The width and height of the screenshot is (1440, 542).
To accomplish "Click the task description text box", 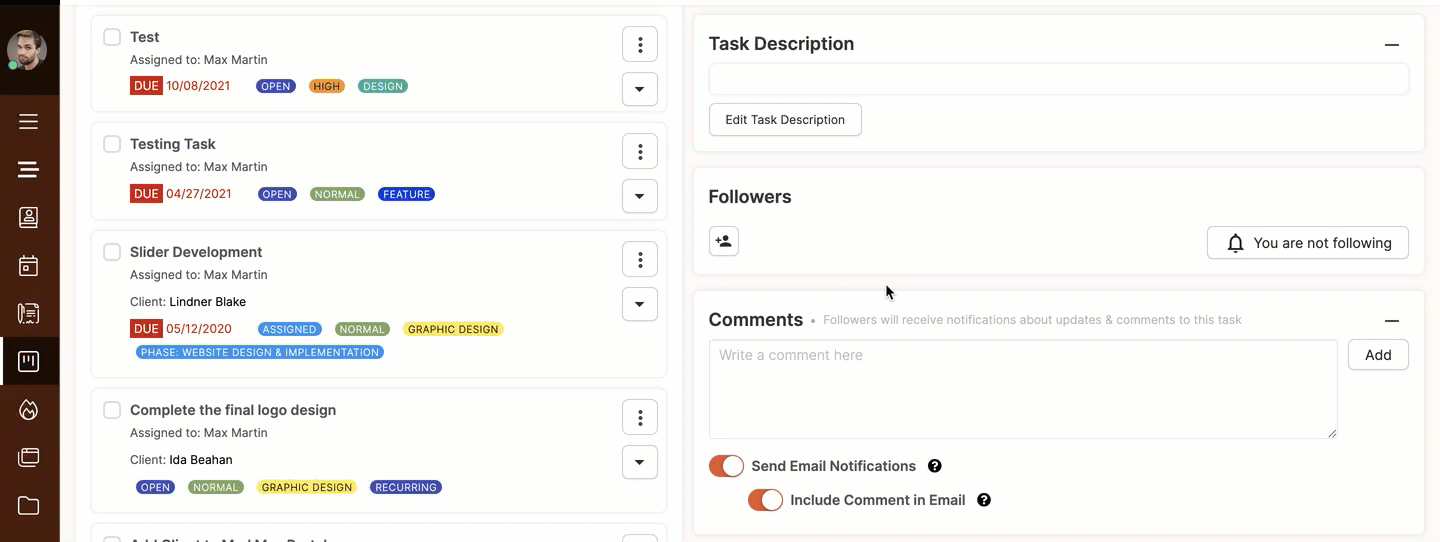I will click(1059, 79).
